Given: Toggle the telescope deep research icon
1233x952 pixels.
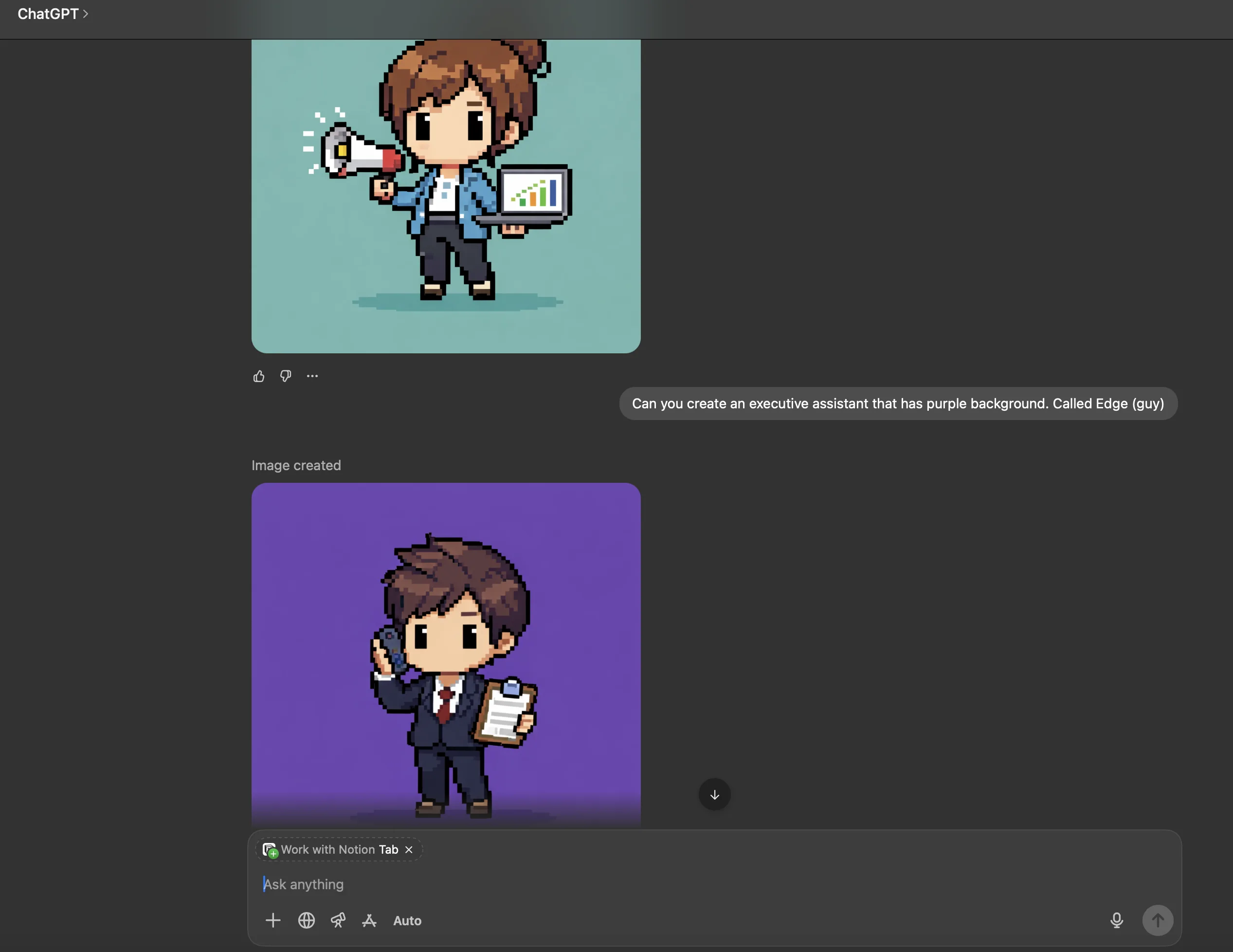Looking at the screenshot, I should (338, 921).
